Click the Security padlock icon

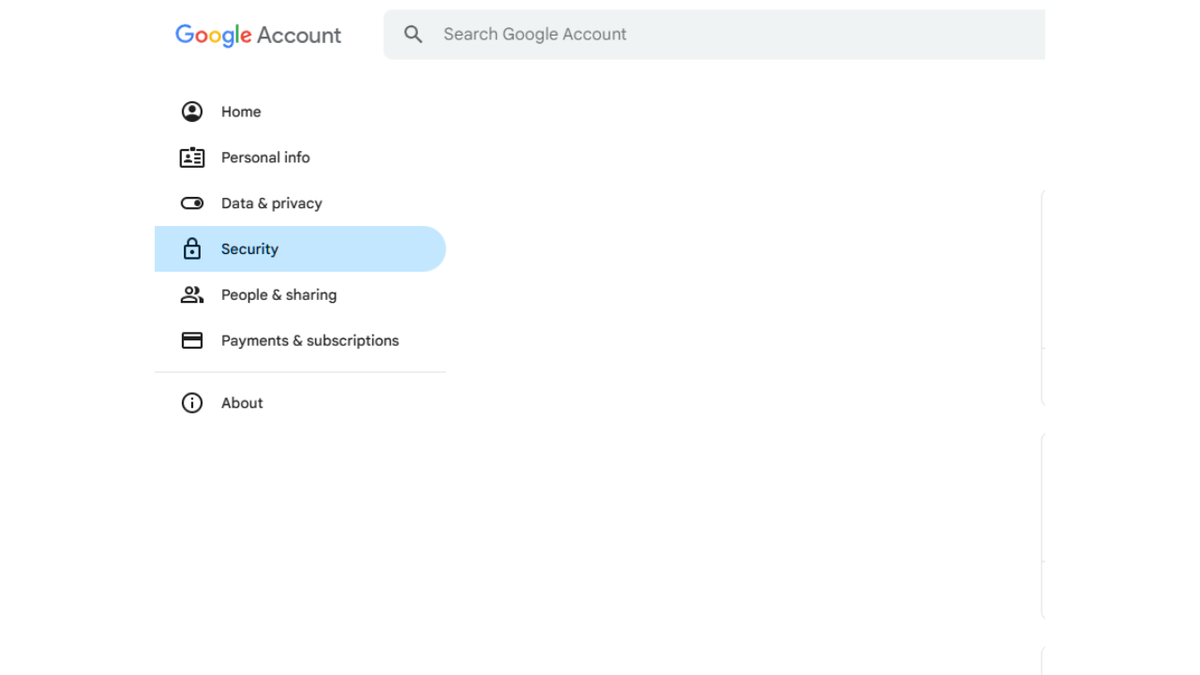(x=192, y=249)
